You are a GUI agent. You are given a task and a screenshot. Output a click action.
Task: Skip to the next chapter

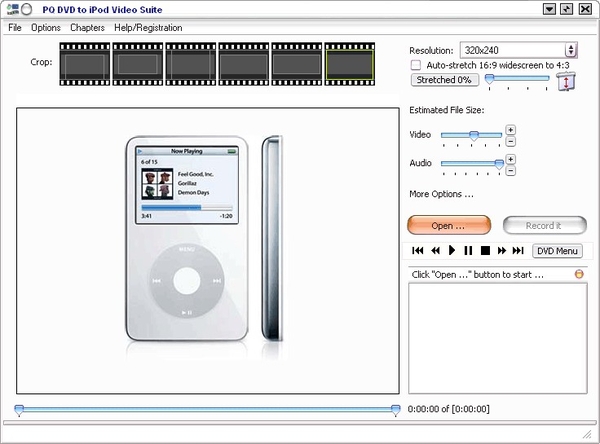(x=518, y=250)
